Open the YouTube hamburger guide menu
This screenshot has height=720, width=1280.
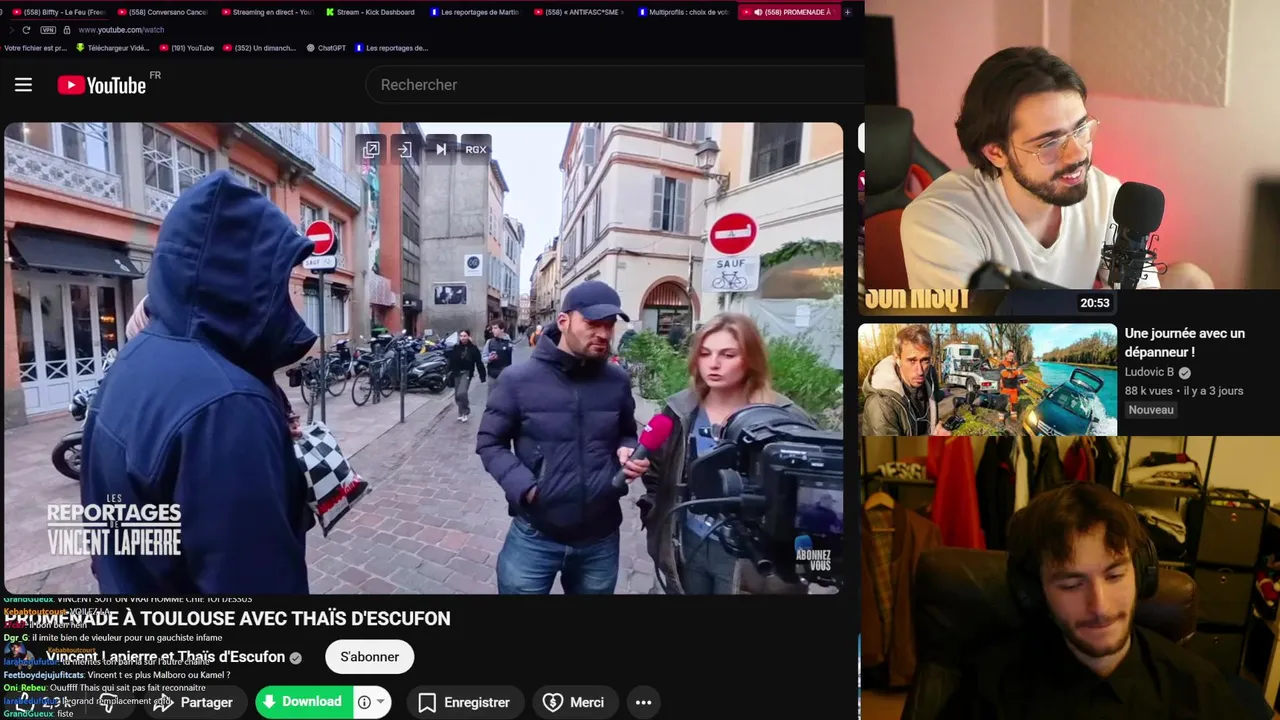23,85
